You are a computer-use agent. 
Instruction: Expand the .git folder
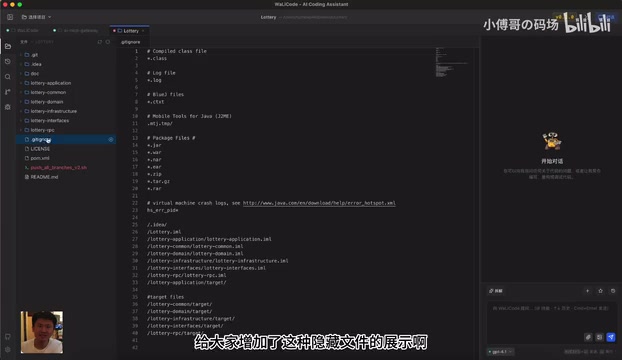[66, 55]
